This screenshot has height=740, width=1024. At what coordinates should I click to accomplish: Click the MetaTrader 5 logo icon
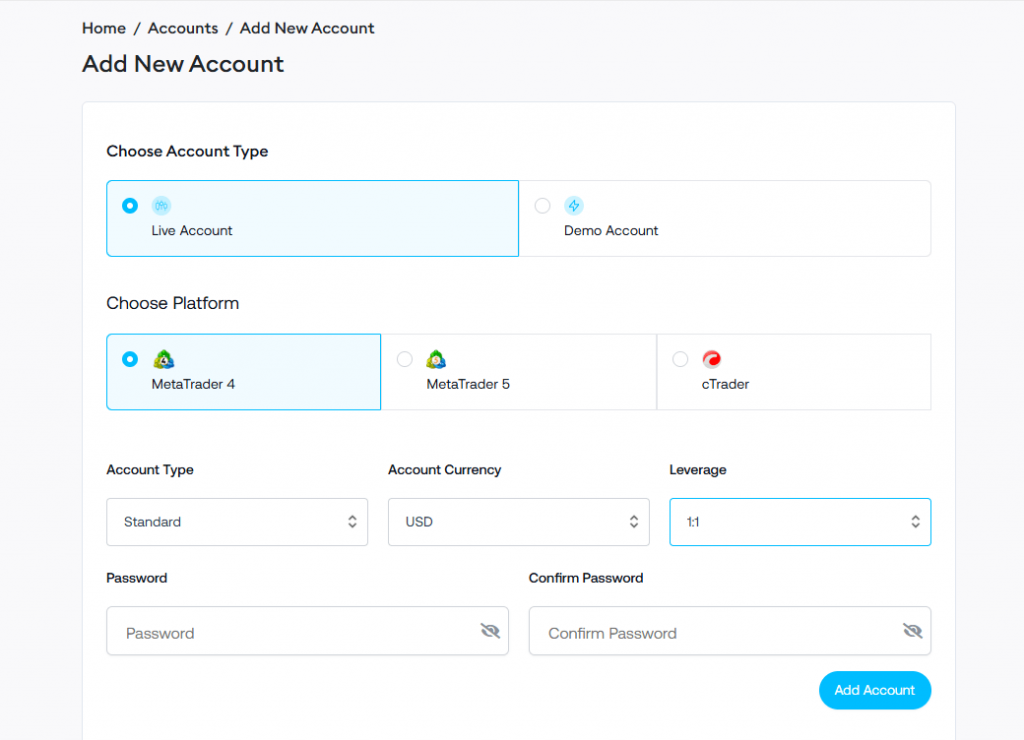[x=436, y=359]
